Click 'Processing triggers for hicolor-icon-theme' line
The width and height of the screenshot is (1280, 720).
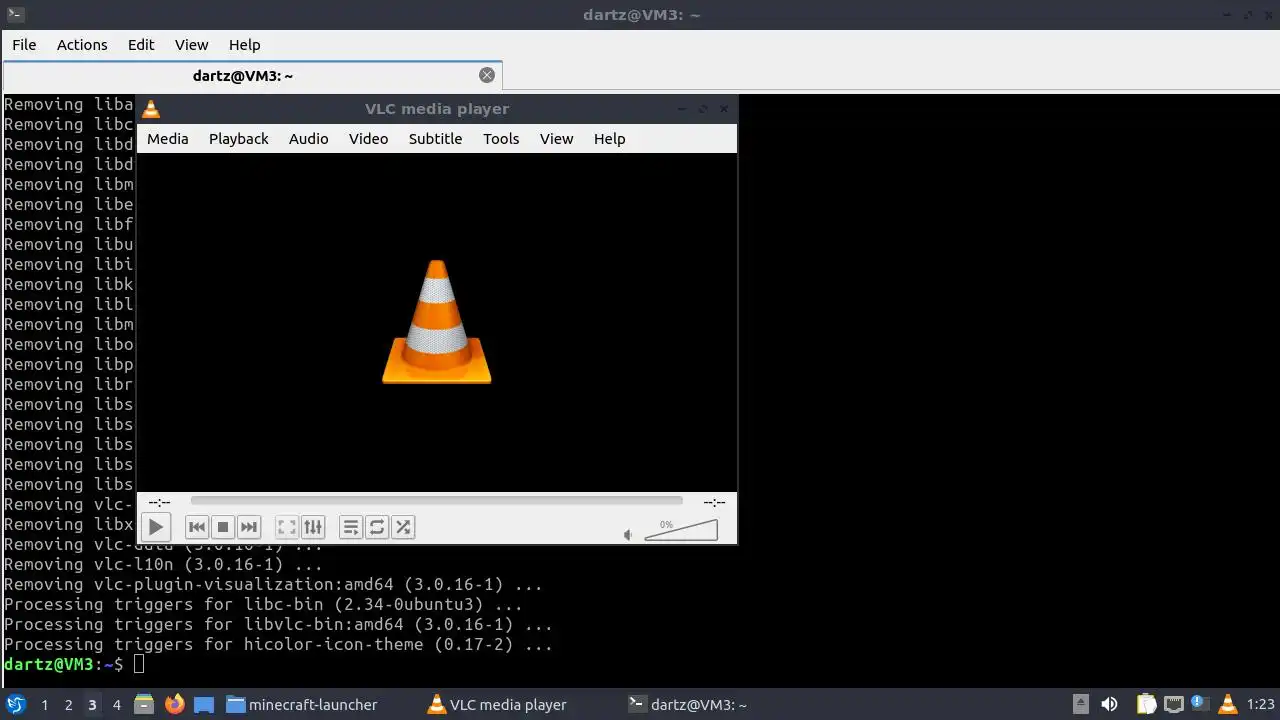click(278, 644)
